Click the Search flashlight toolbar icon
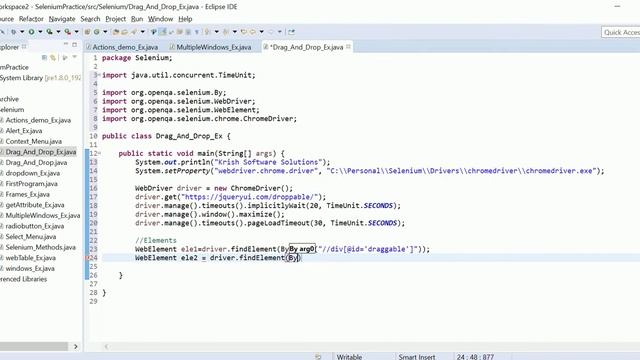640x360 pixels. (x=134, y=31)
